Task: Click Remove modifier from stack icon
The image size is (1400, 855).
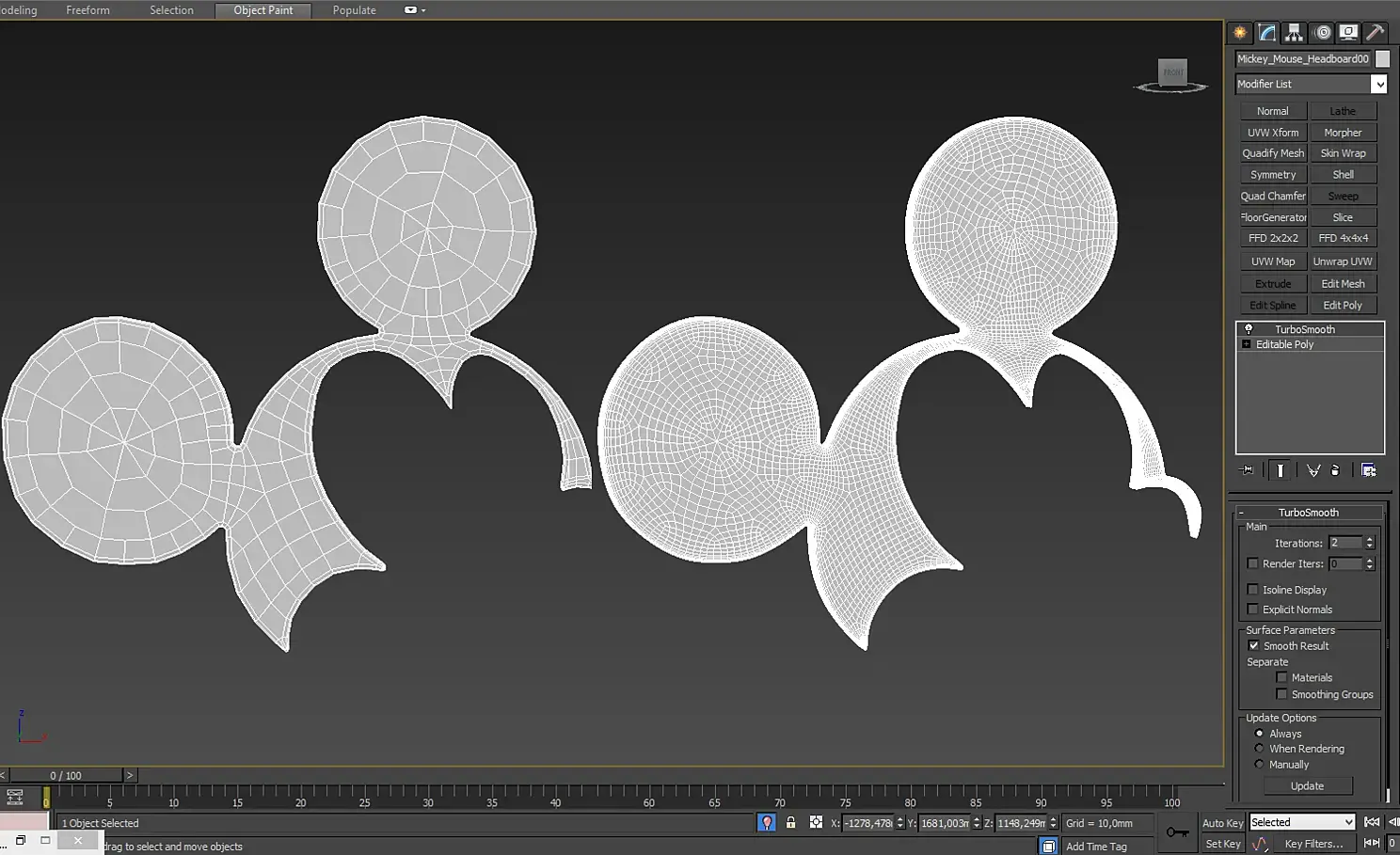Action: click(1335, 470)
